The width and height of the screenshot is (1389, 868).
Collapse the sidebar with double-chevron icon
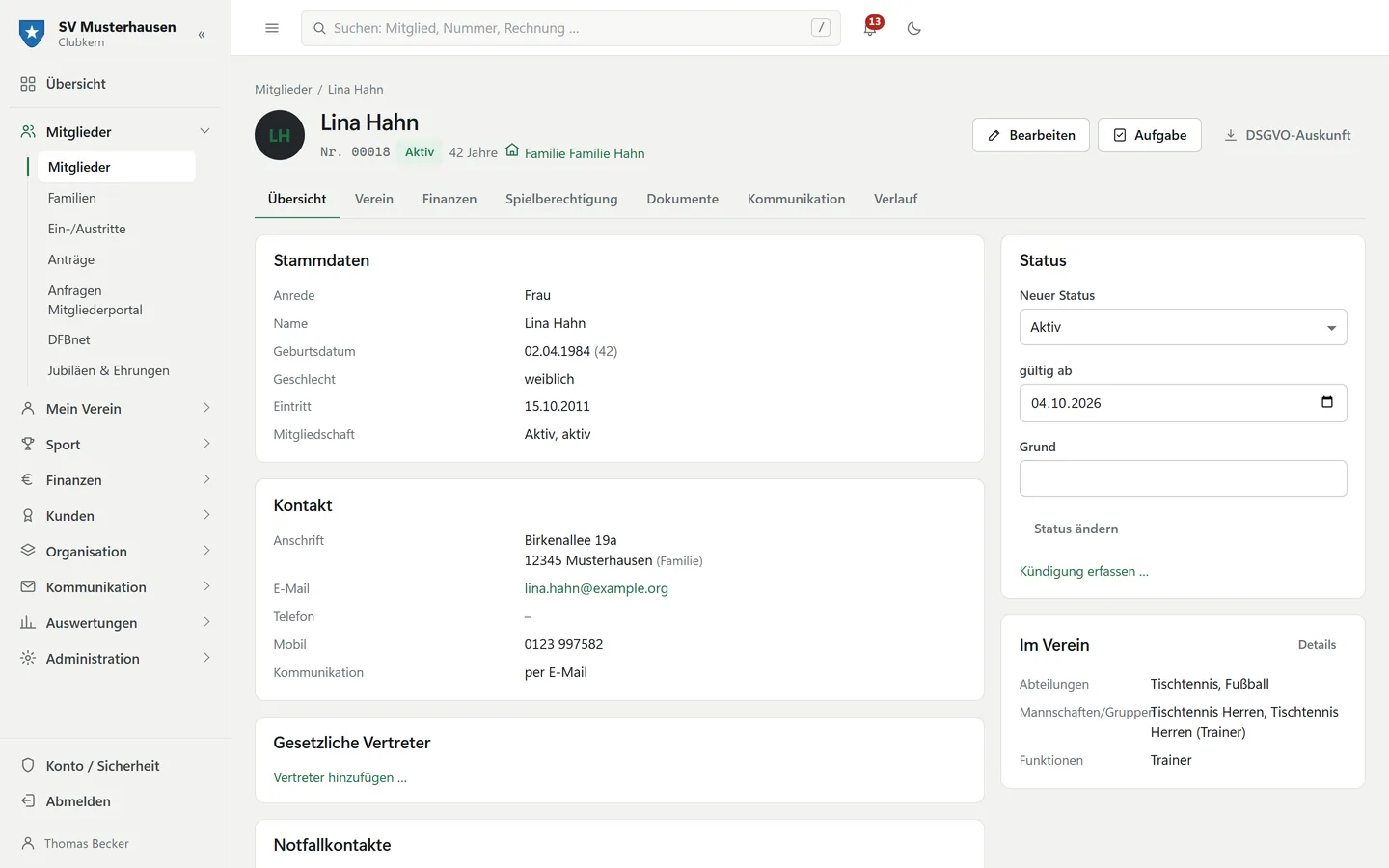202,35
